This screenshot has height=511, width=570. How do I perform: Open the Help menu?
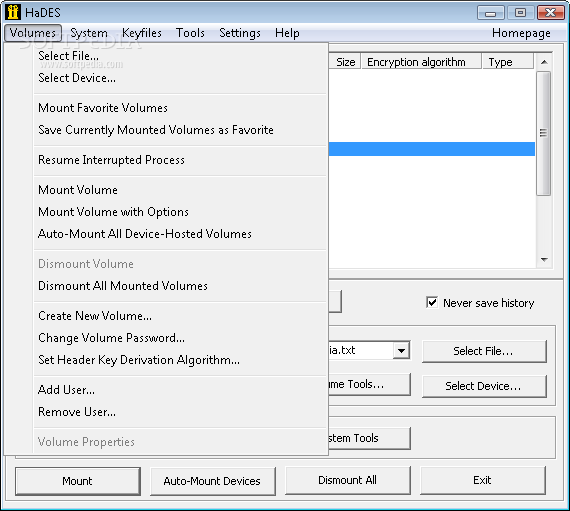(x=287, y=33)
